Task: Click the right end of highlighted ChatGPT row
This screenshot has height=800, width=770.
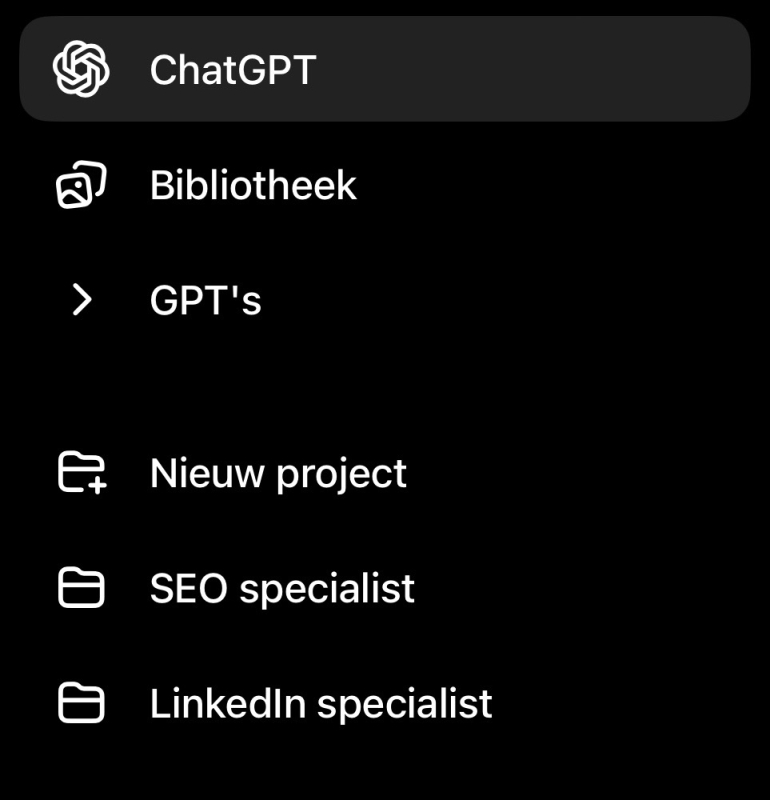Action: 700,69
